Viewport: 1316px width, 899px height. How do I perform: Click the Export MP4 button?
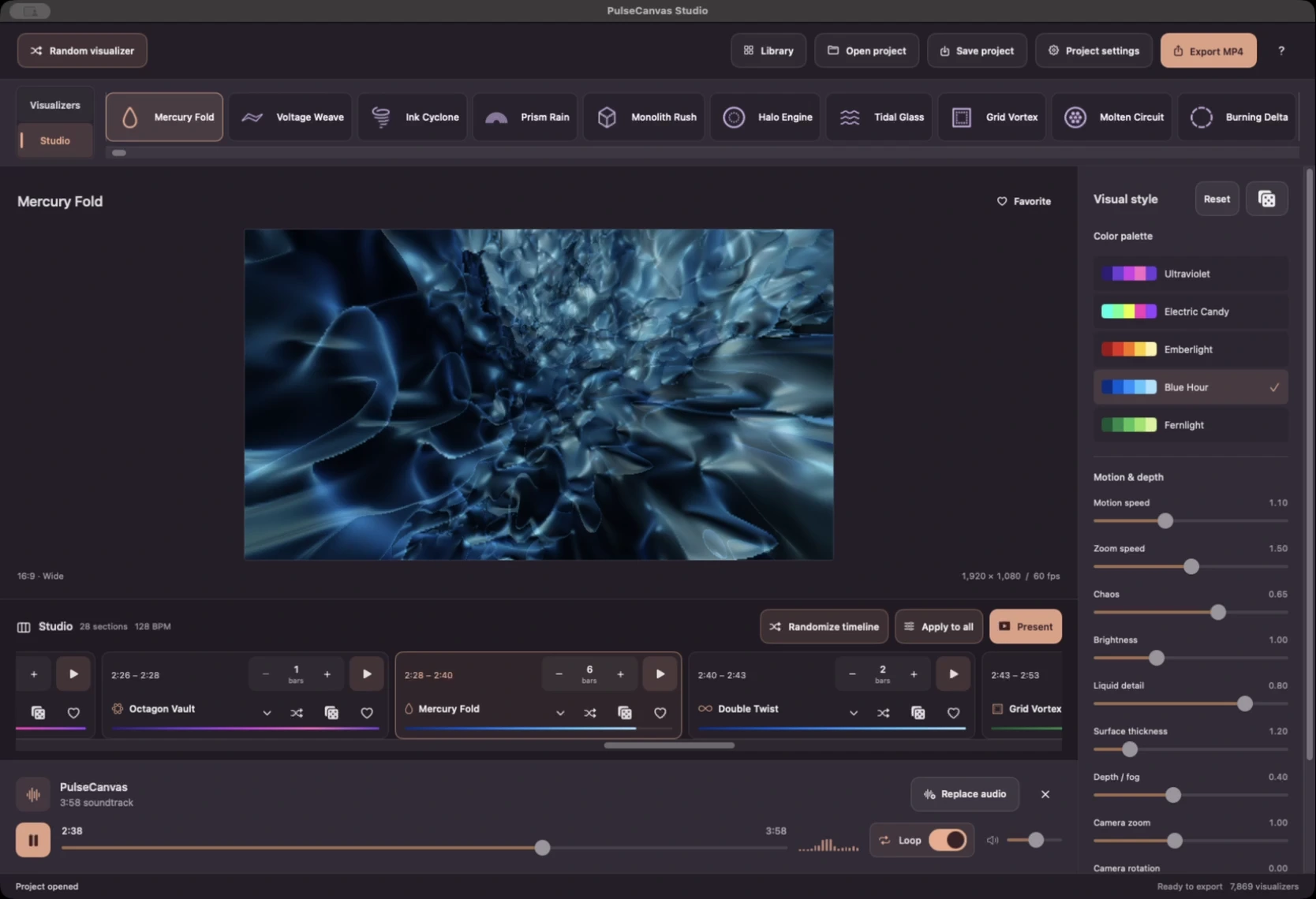1208,50
